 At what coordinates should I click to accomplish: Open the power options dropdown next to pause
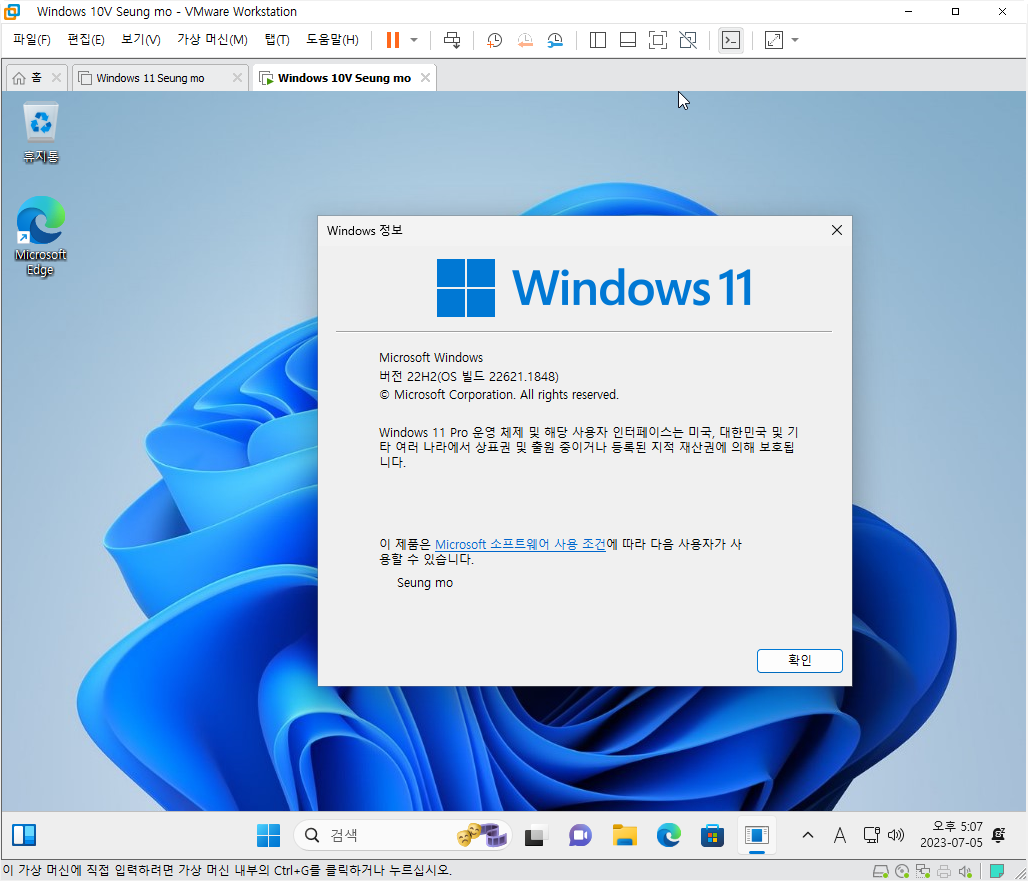click(x=414, y=40)
